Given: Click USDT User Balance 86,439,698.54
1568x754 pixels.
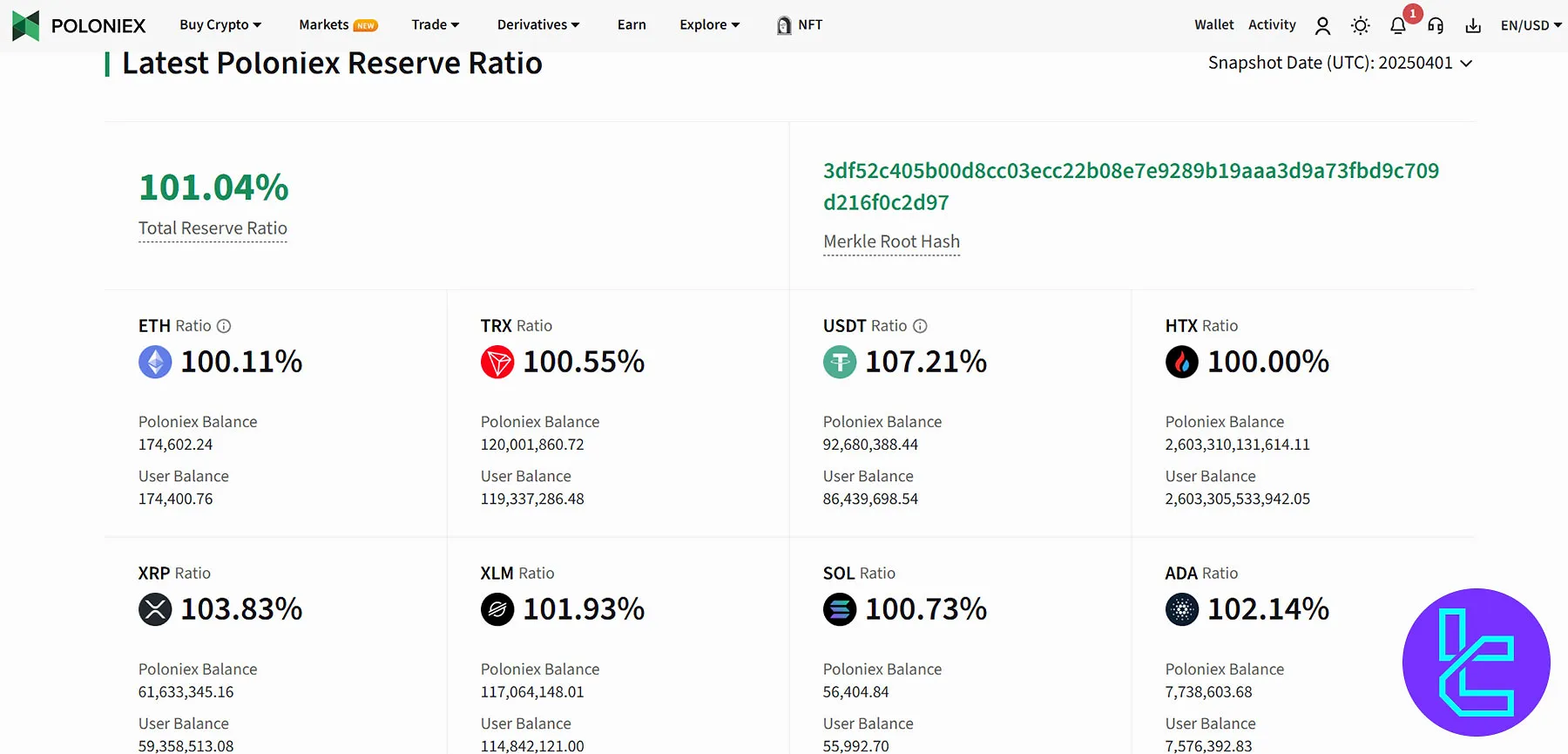Looking at the screenshot, I should click(x=870, y=499).
